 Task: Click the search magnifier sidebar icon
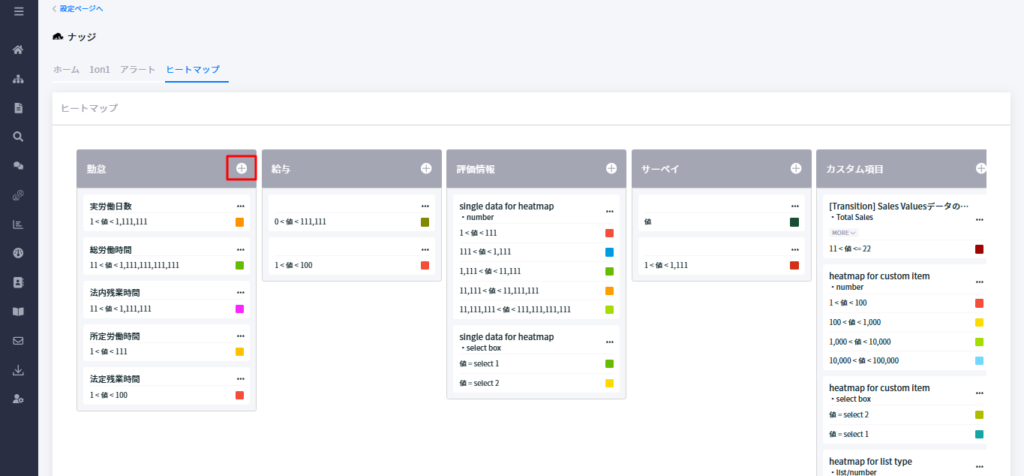[x=18, y=136]
